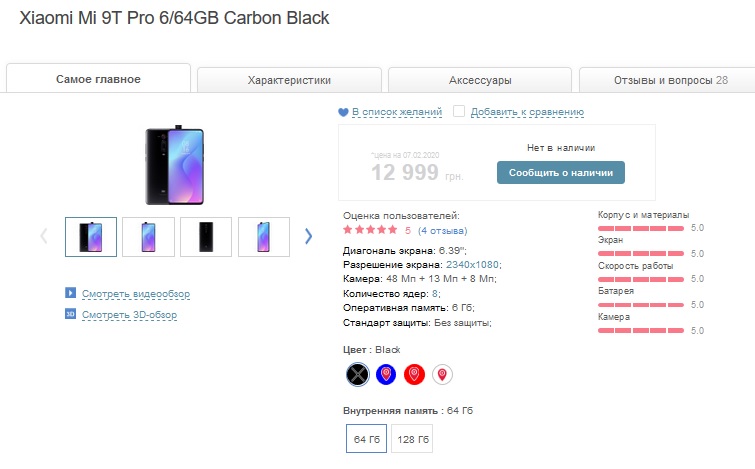Show next product thumbnails with right arrow
Image resolution: width=755 pixels, height=469 pixels.
(x=308, y=236)
